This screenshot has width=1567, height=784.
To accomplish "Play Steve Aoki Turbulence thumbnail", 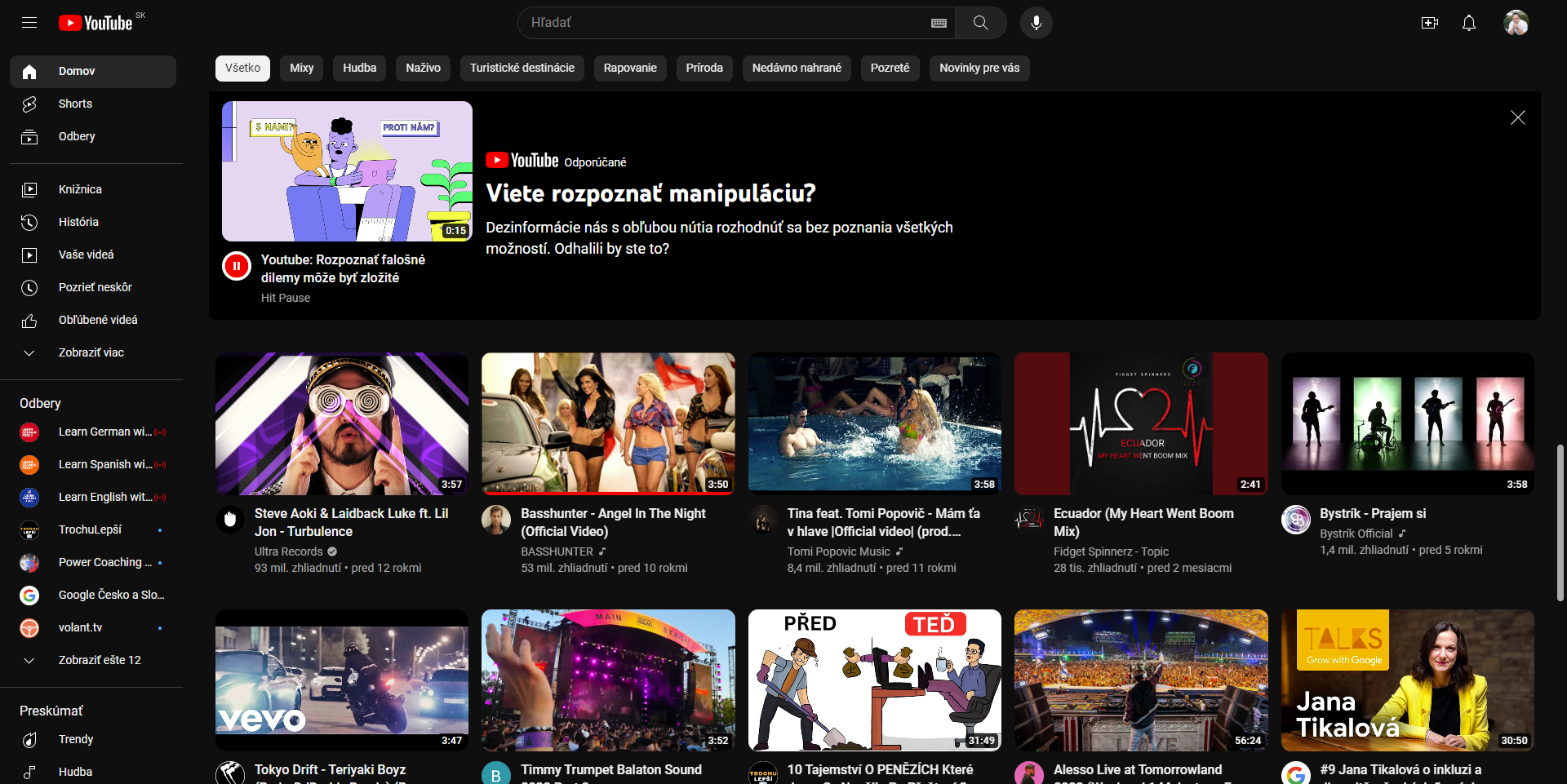I will [342, 423].
